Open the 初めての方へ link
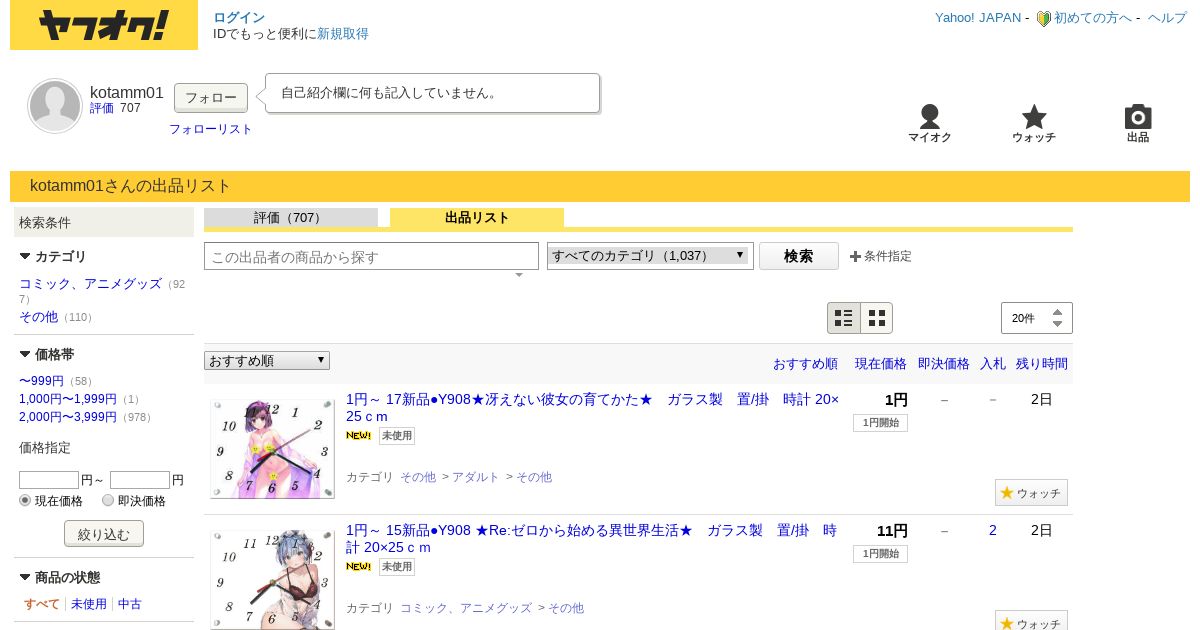 pyautogui.click(x=1093, y=18)
